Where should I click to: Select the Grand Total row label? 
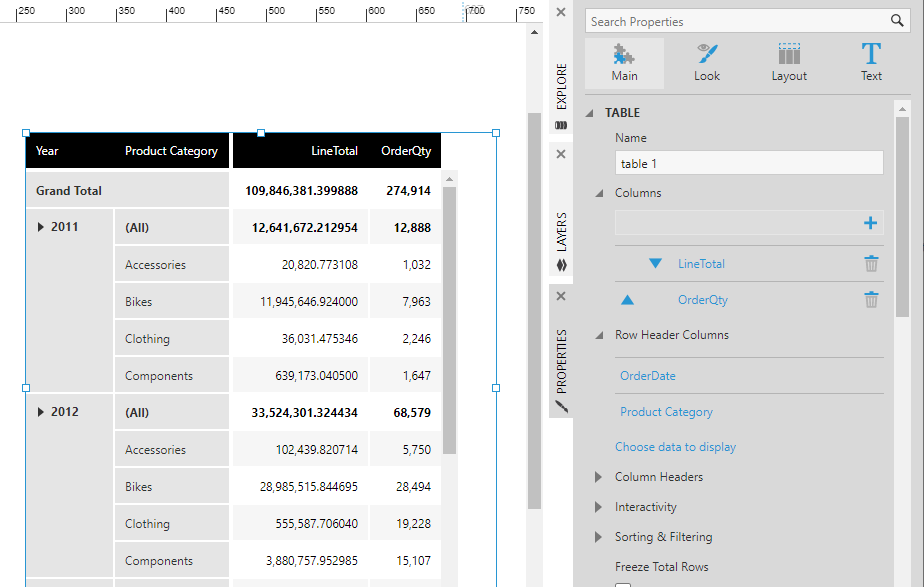point(68,191)
